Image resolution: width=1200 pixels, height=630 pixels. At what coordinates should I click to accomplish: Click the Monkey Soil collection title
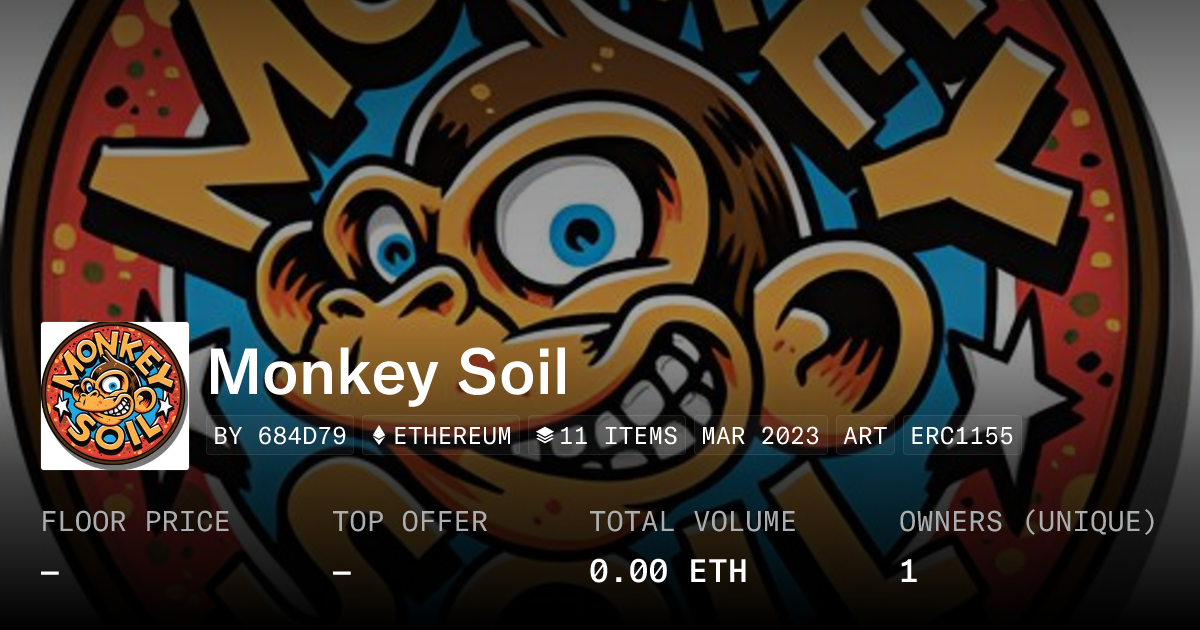(x=388, y=372)
